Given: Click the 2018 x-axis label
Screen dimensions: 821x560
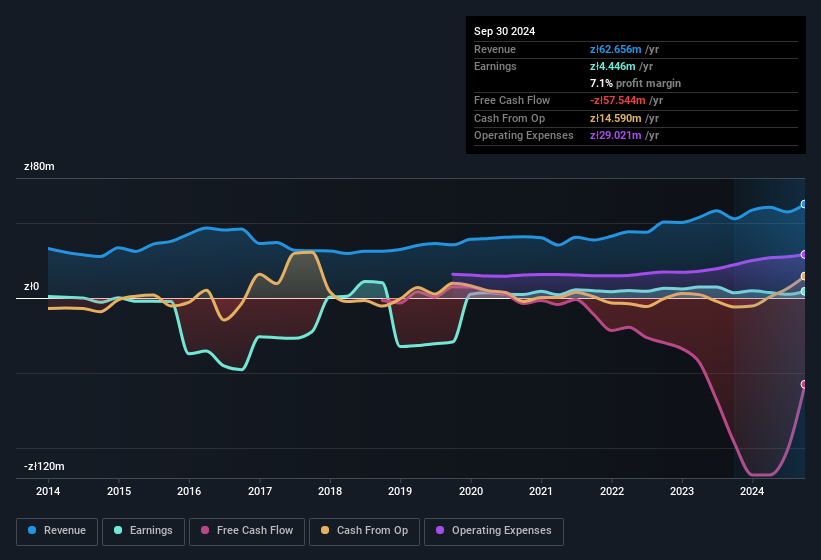Looking at the screenshot, I should click(x=330, y=491).
